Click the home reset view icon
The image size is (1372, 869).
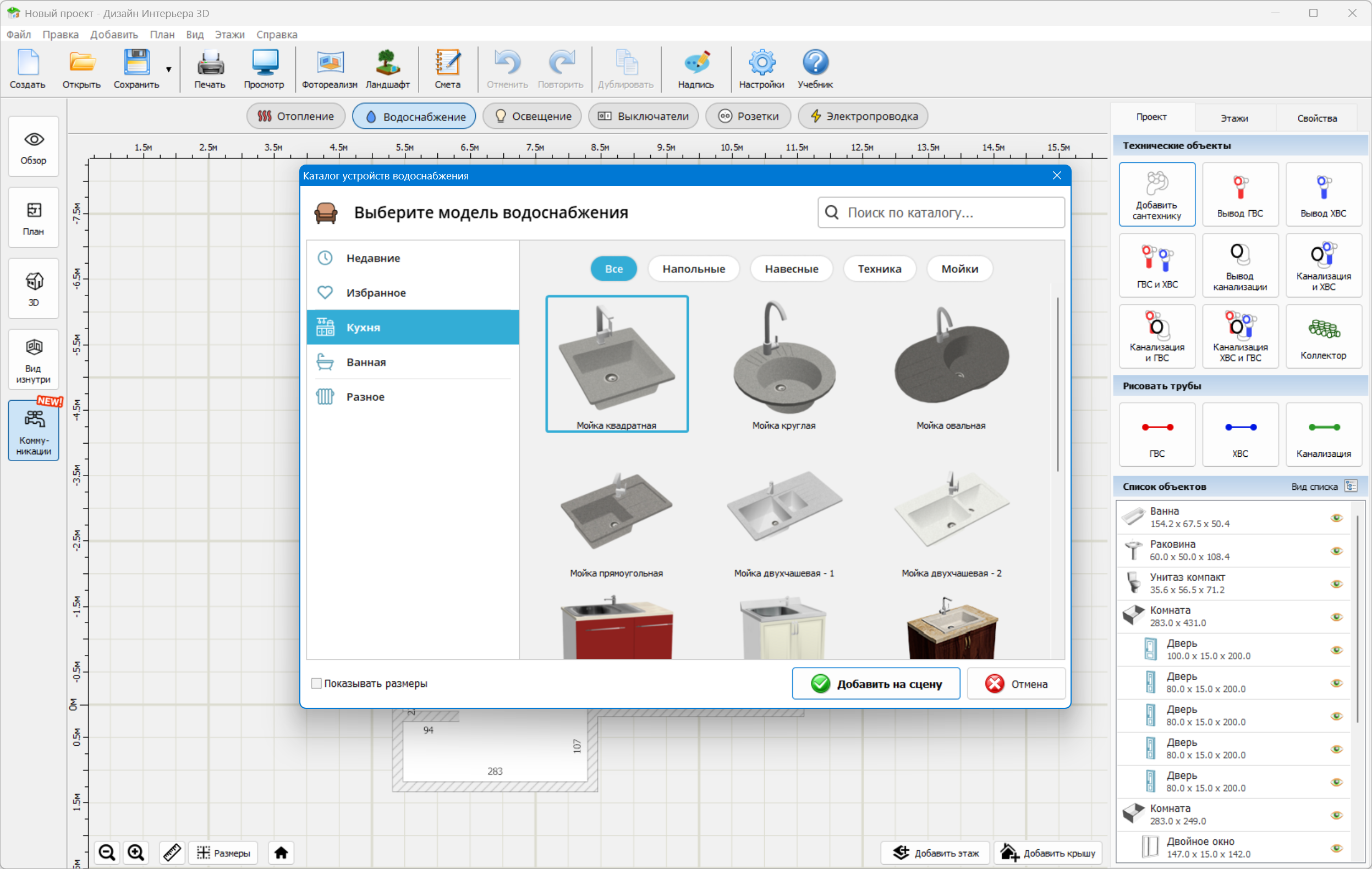pos(281,852)
